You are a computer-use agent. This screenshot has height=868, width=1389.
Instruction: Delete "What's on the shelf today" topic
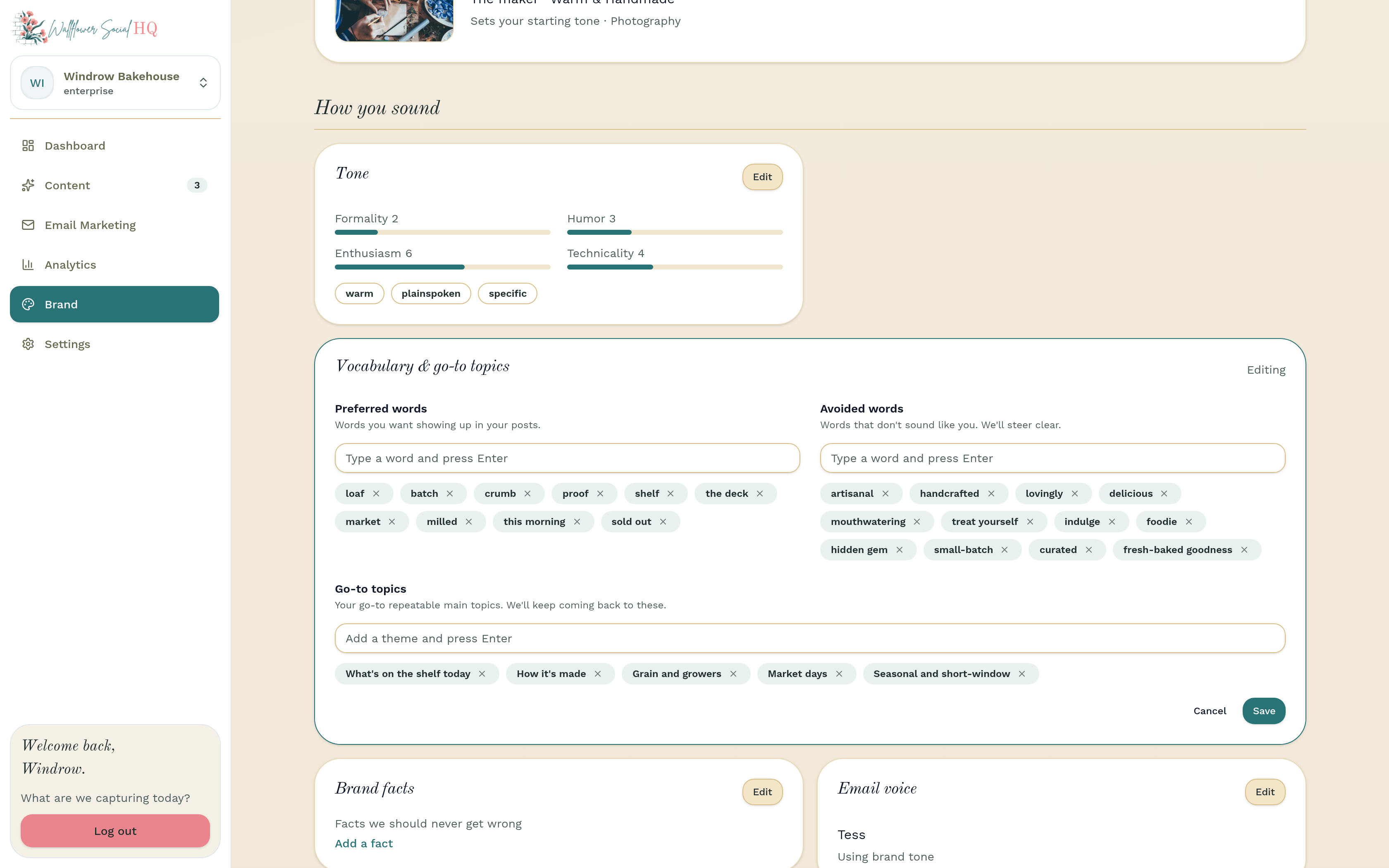[482, 674]
